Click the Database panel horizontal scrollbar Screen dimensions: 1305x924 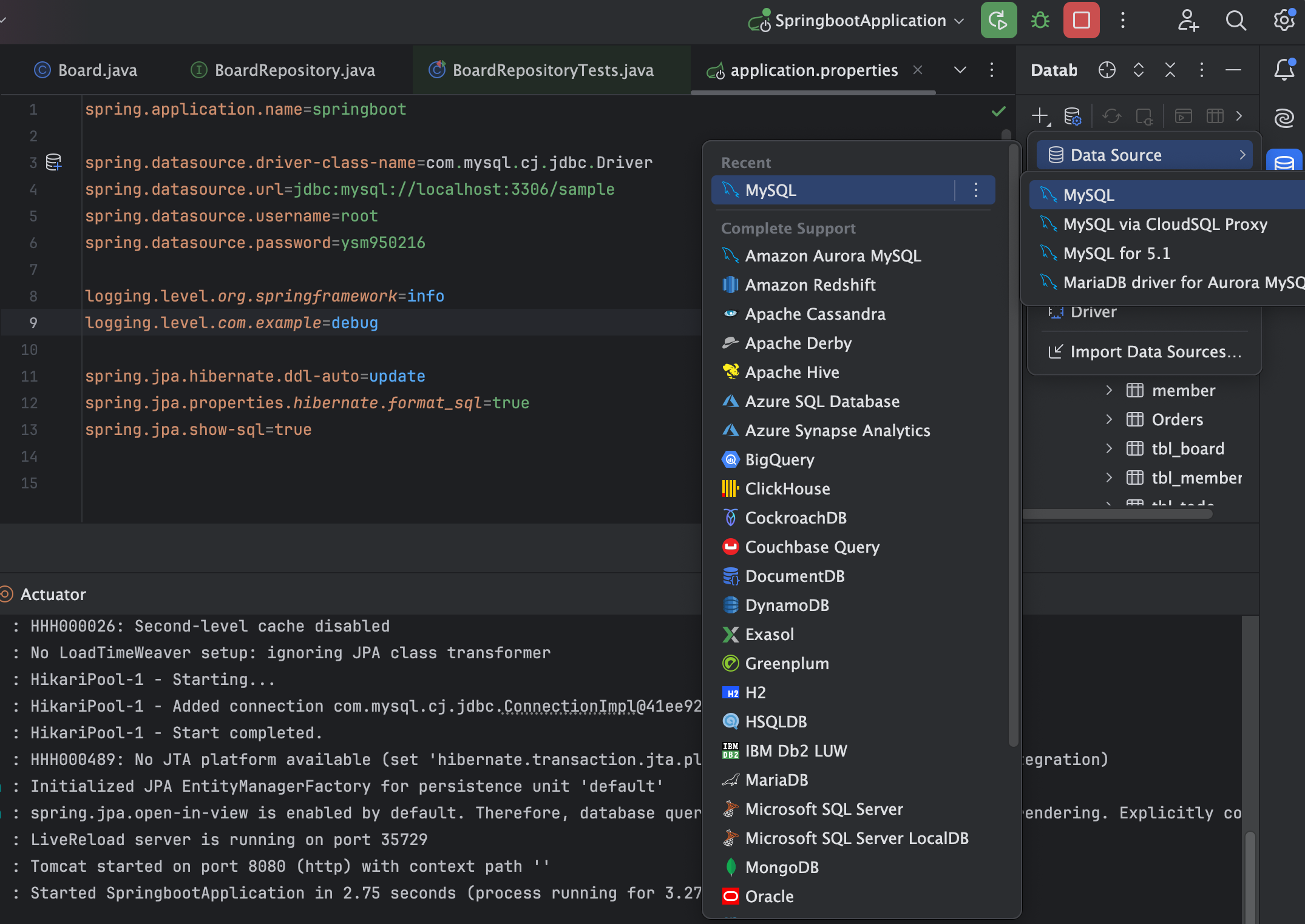(1117, 514)
